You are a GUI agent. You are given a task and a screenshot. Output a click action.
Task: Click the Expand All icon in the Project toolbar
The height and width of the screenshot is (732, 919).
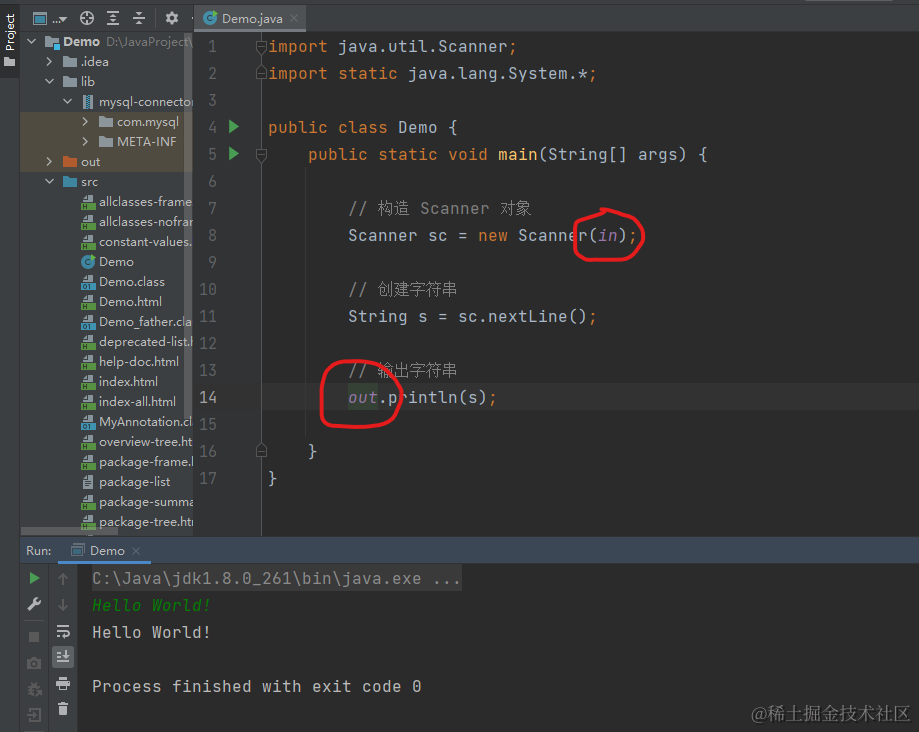tap(113, 19)
